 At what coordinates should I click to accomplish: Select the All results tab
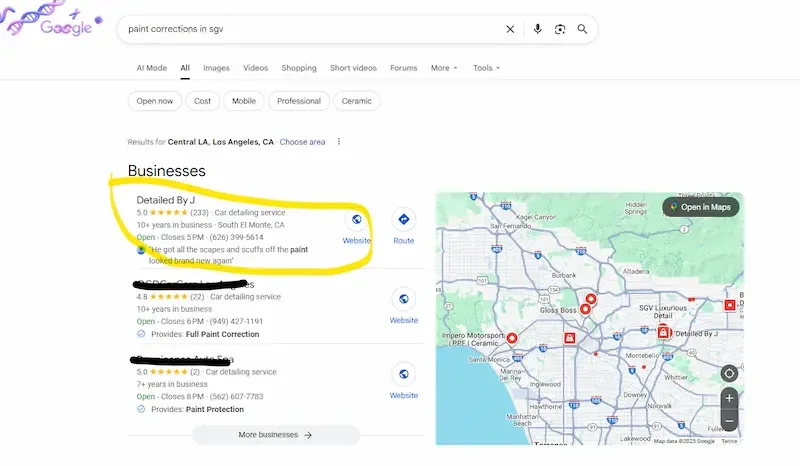click(185, 68)
